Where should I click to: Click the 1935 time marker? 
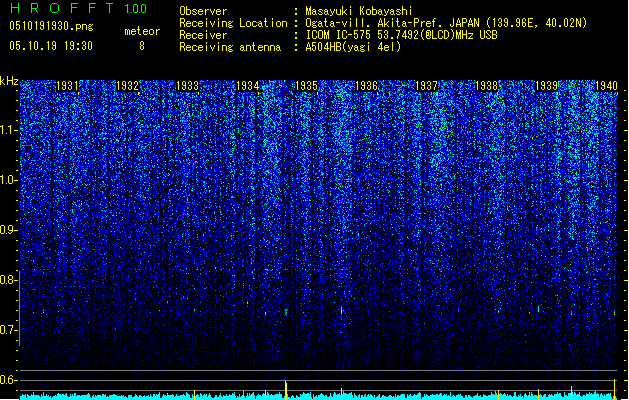[306, 86]
